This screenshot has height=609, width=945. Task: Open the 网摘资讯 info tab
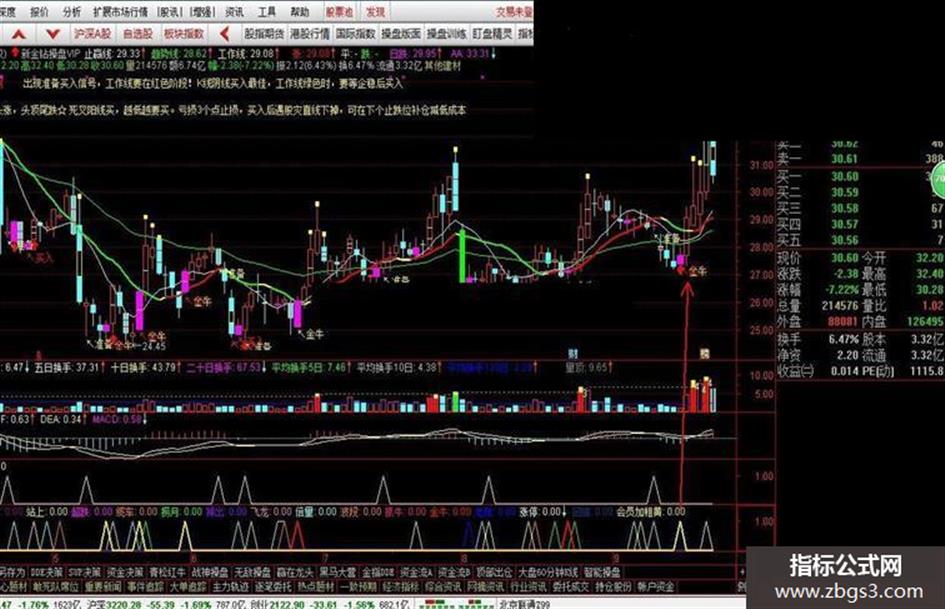coord(486,586)
